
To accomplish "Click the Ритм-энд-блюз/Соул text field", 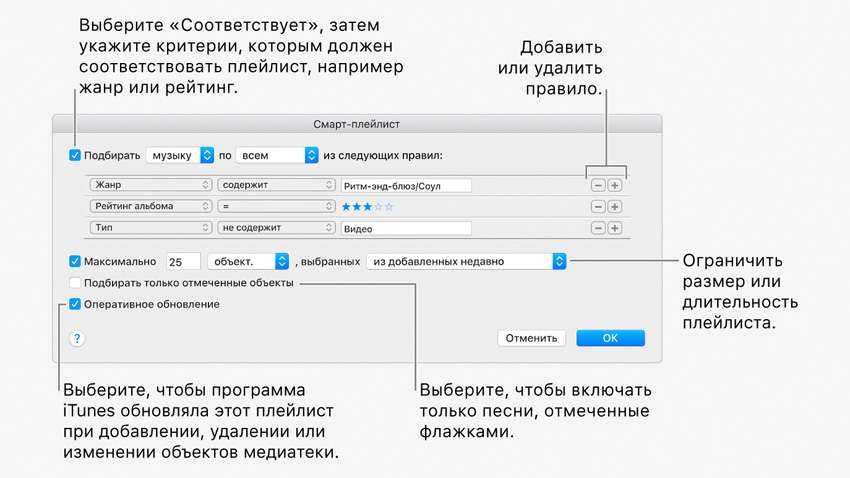I will coord(405,185).
